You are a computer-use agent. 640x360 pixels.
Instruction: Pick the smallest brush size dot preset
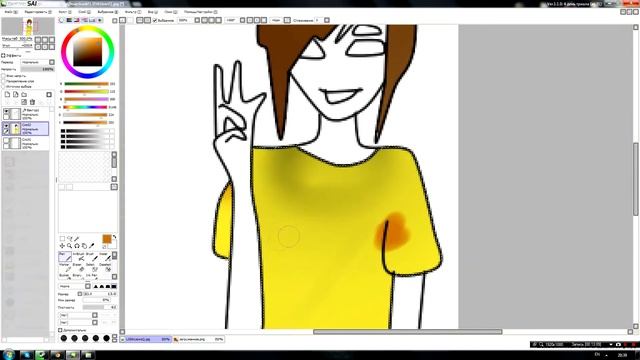(x=64, y=338)
